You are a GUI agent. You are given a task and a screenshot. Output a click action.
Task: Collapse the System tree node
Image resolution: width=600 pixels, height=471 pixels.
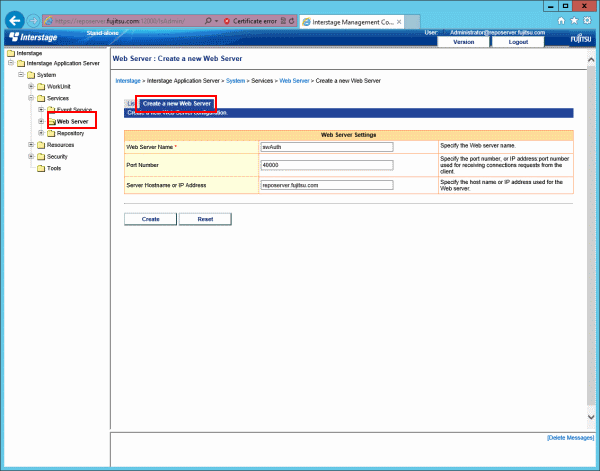click(x=21, y=75)
